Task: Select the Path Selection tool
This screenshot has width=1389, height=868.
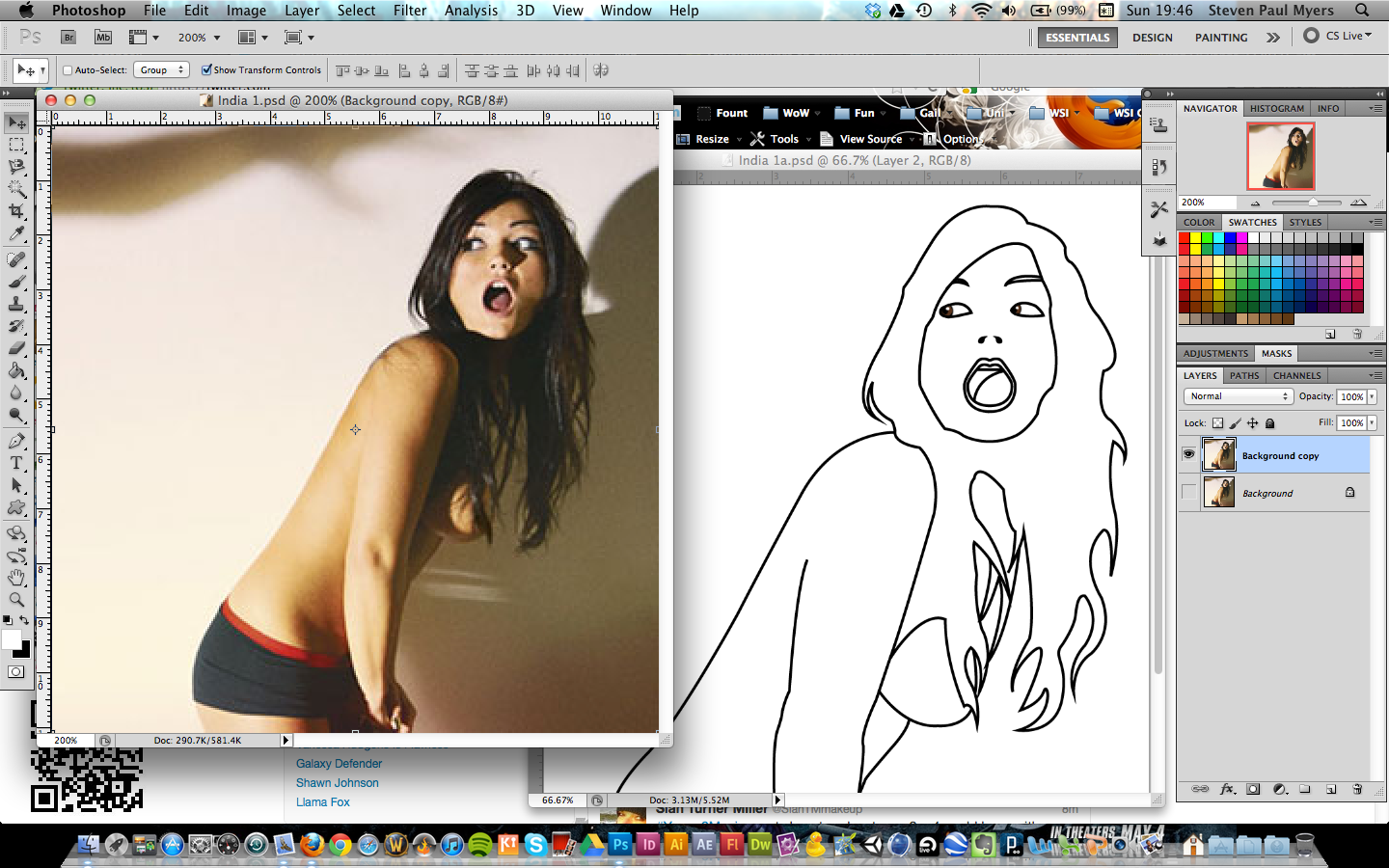Action: [16, 486]
